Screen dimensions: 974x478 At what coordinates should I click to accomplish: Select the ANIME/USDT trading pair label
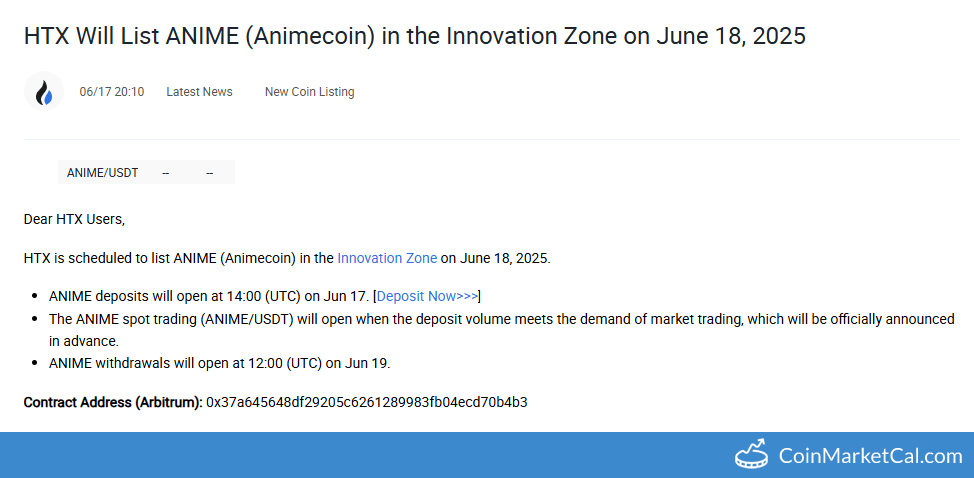tap(102, 173)
